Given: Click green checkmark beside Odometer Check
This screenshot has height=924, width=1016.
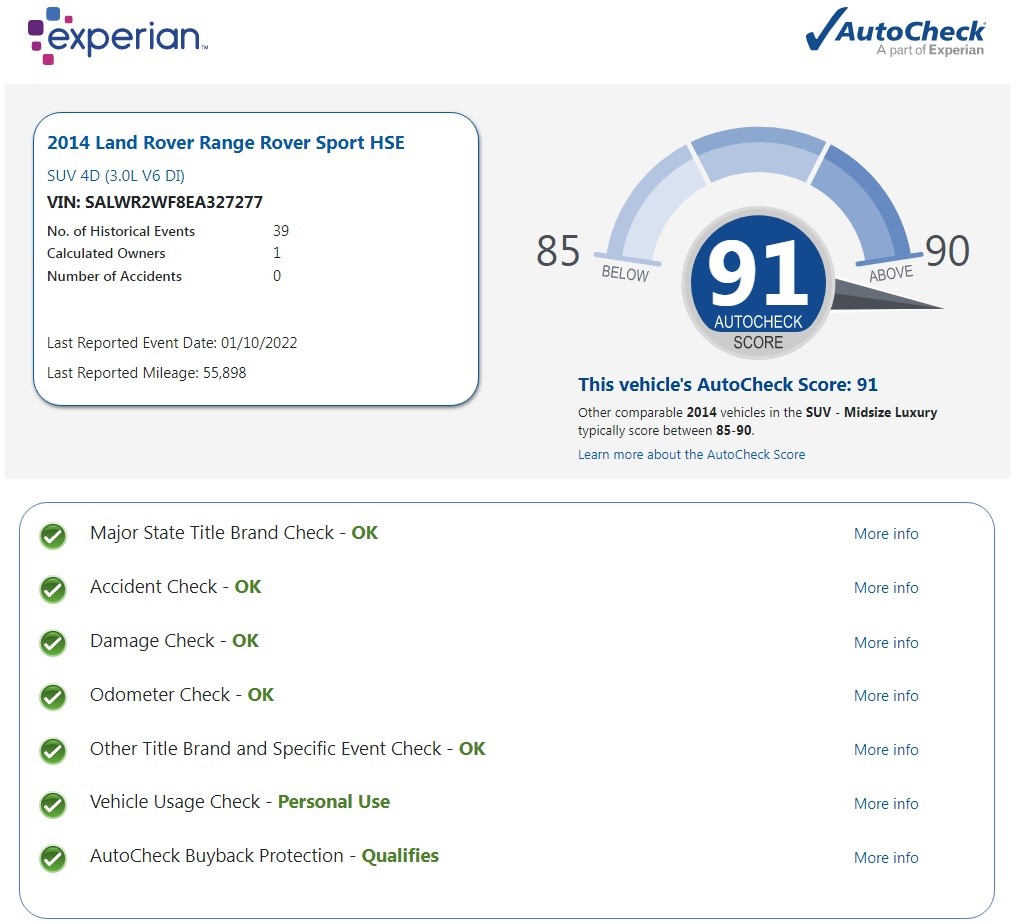Looking at the screenshot, I should coord(53,697).
